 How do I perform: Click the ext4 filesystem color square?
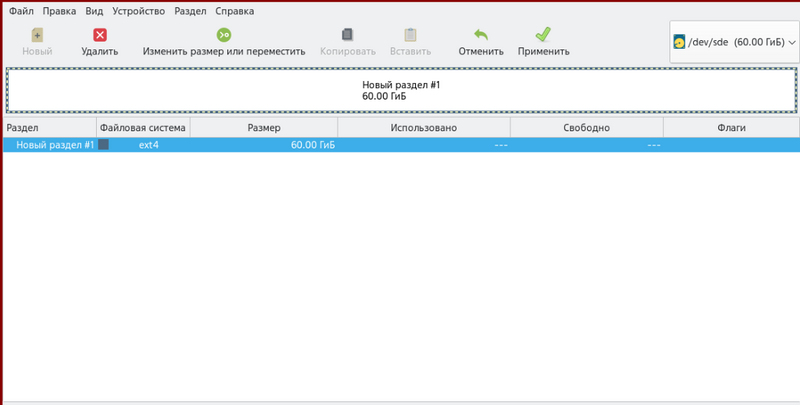[x=103, y=145]
